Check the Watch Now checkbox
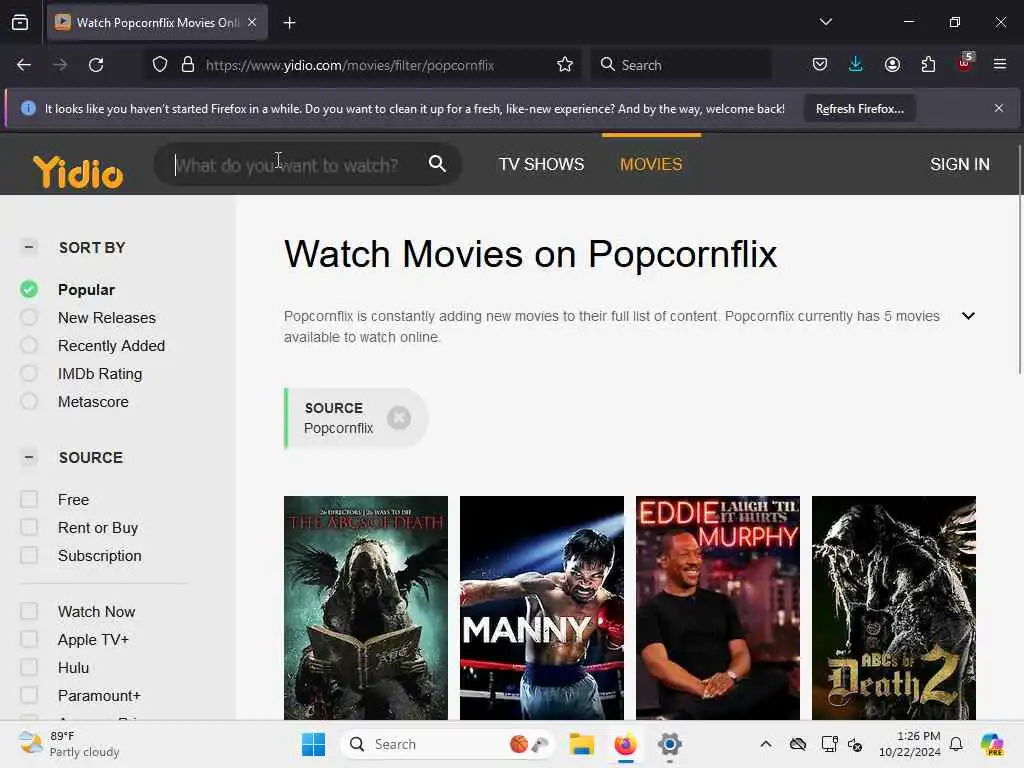1024x768 pixels. pos(29,612)
